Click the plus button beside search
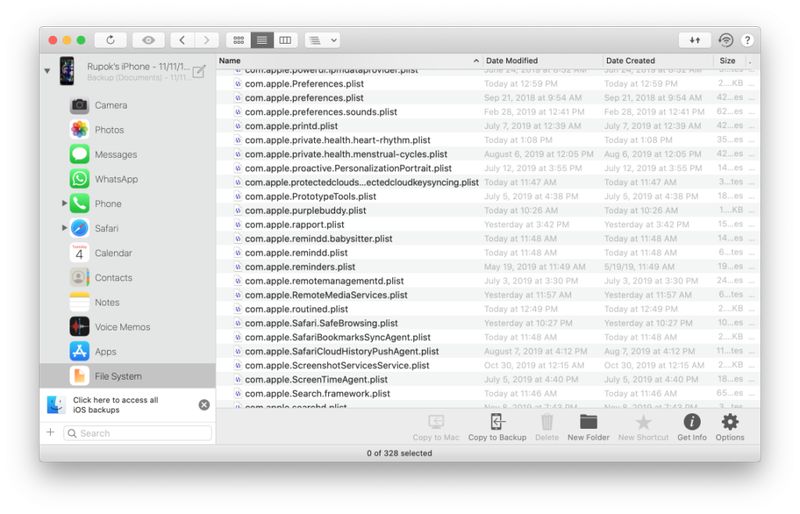 [x=51, y=432]
